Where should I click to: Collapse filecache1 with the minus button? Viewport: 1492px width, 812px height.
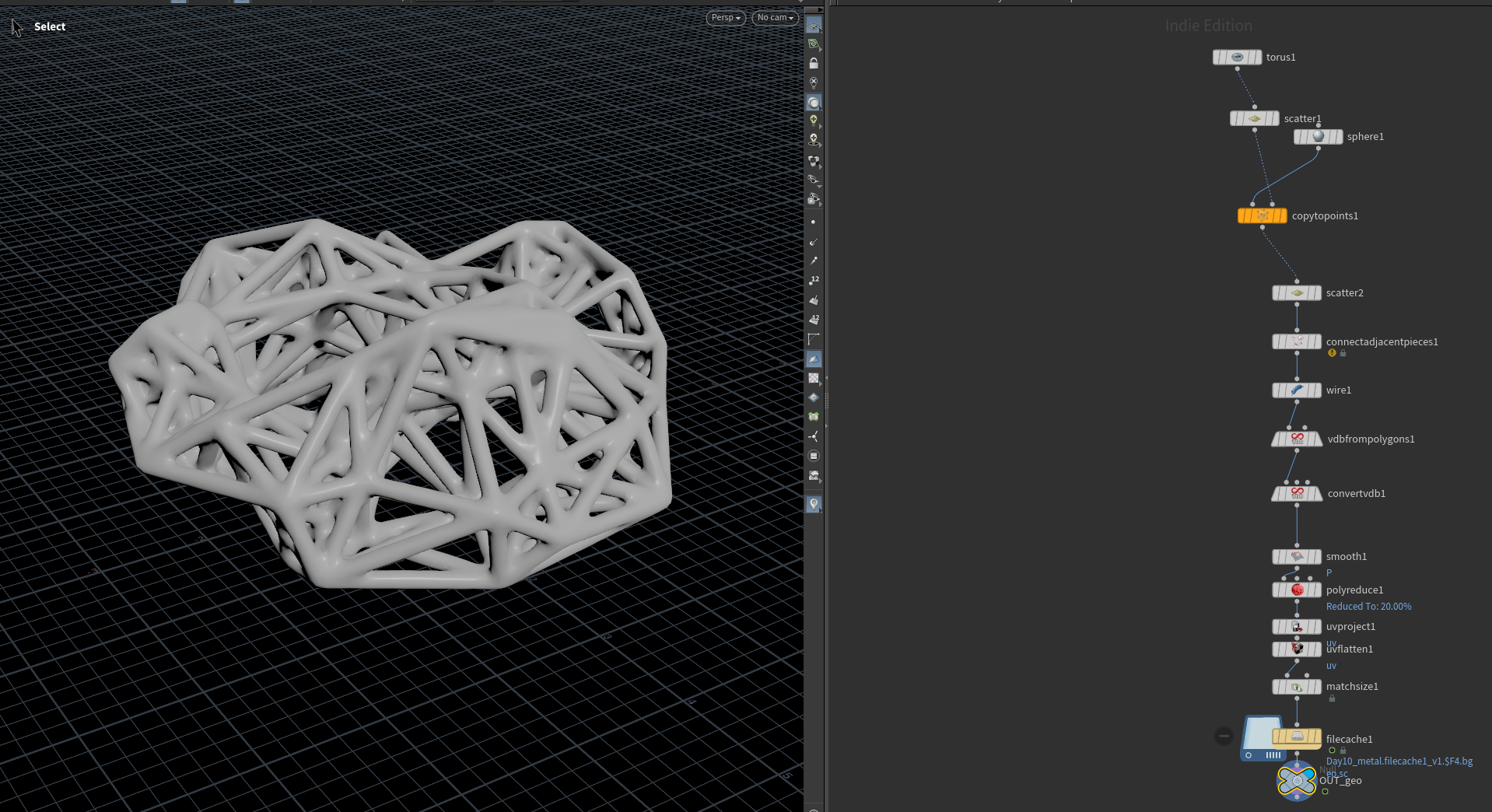1224,736
